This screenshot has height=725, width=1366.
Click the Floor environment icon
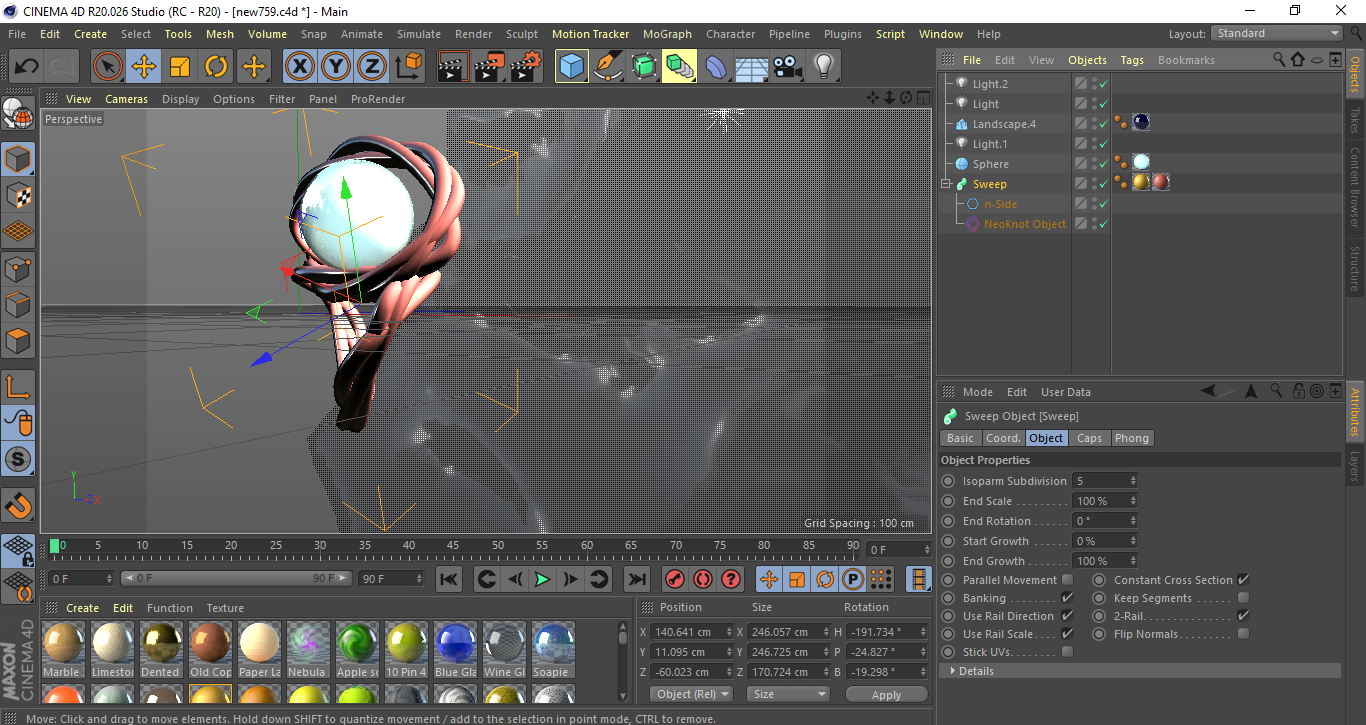[x=751, y=67]
